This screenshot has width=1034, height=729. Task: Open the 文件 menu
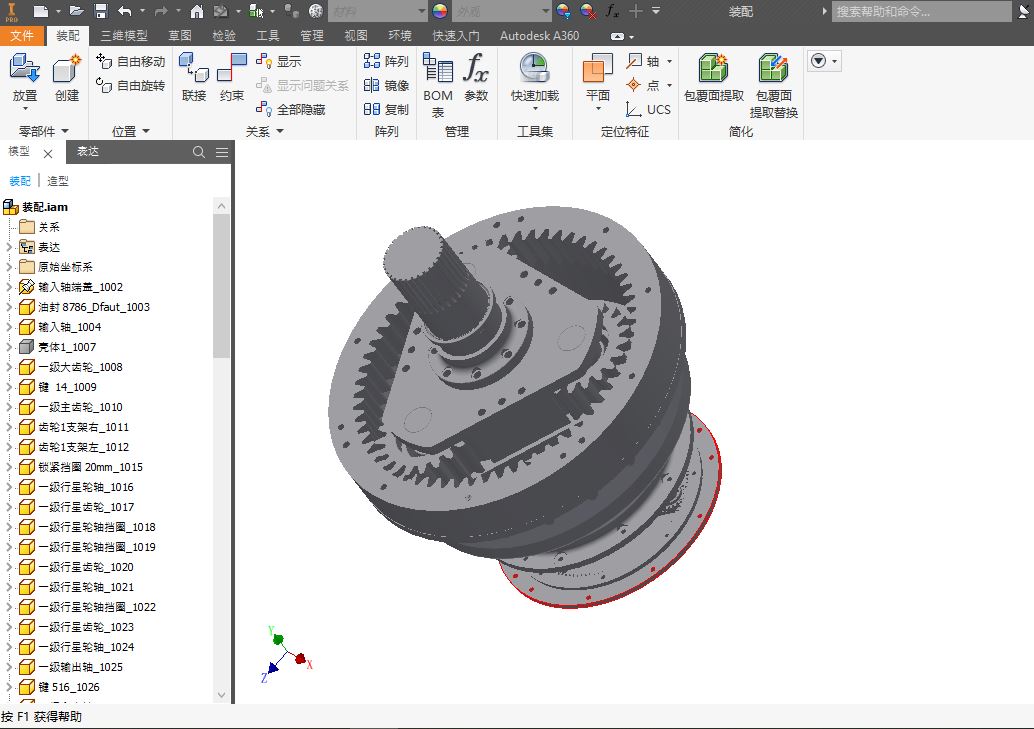[22, 36]
